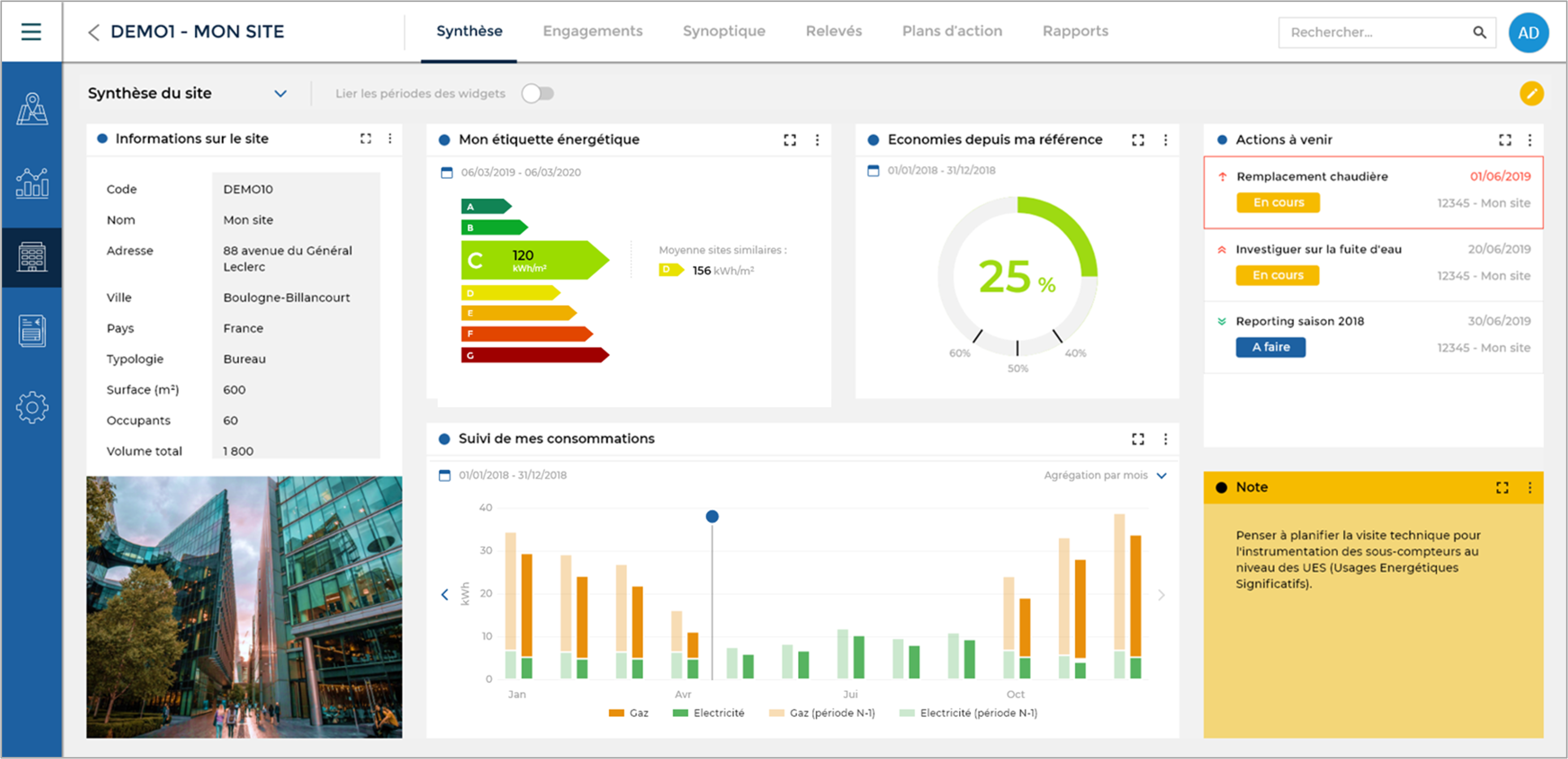This screenshot has width=1568, height=759.
Task: Open the hamburger menu
Action: [x=31, y=32]
